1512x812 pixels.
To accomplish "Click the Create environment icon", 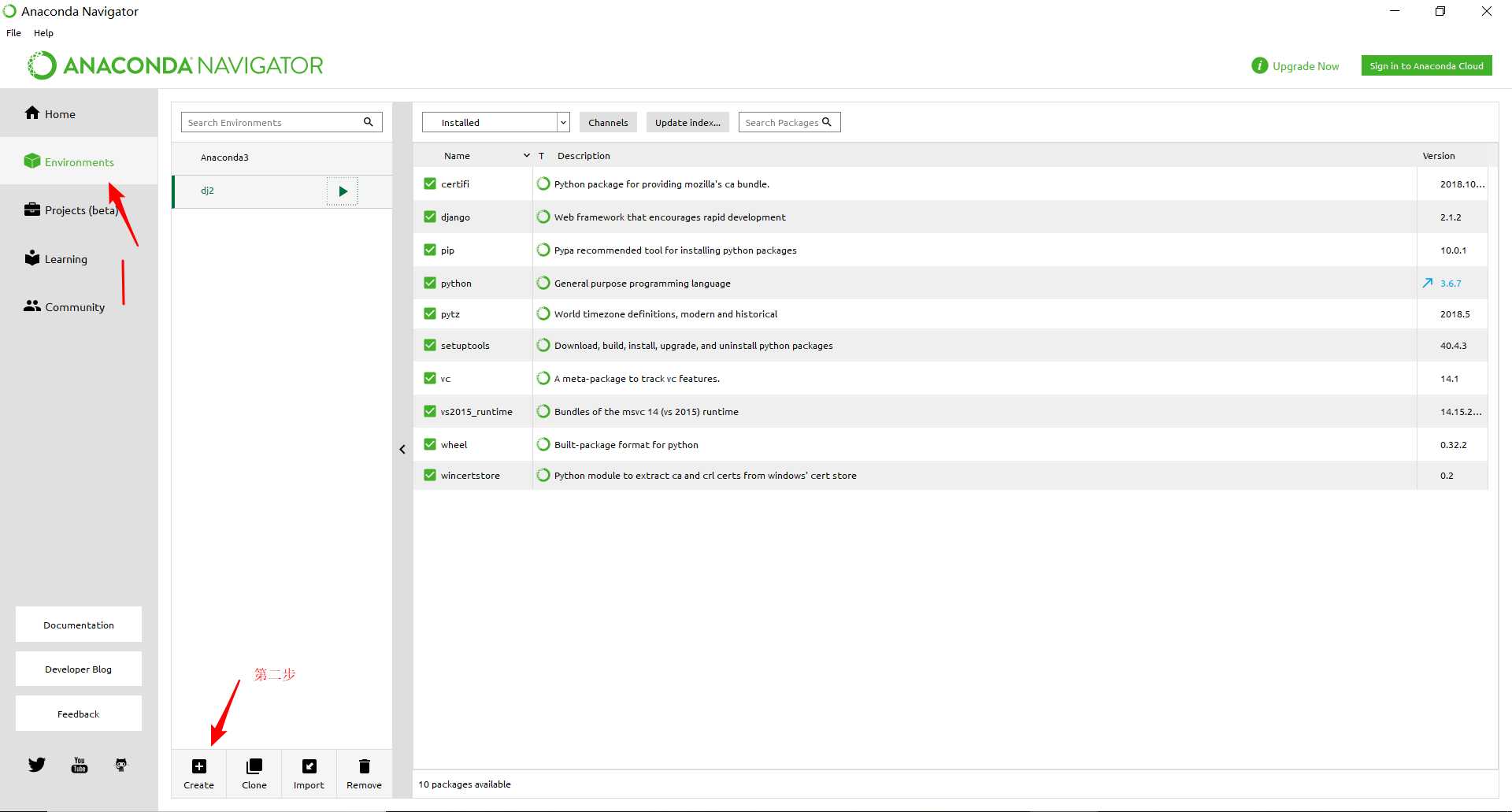I will (199, 766).
